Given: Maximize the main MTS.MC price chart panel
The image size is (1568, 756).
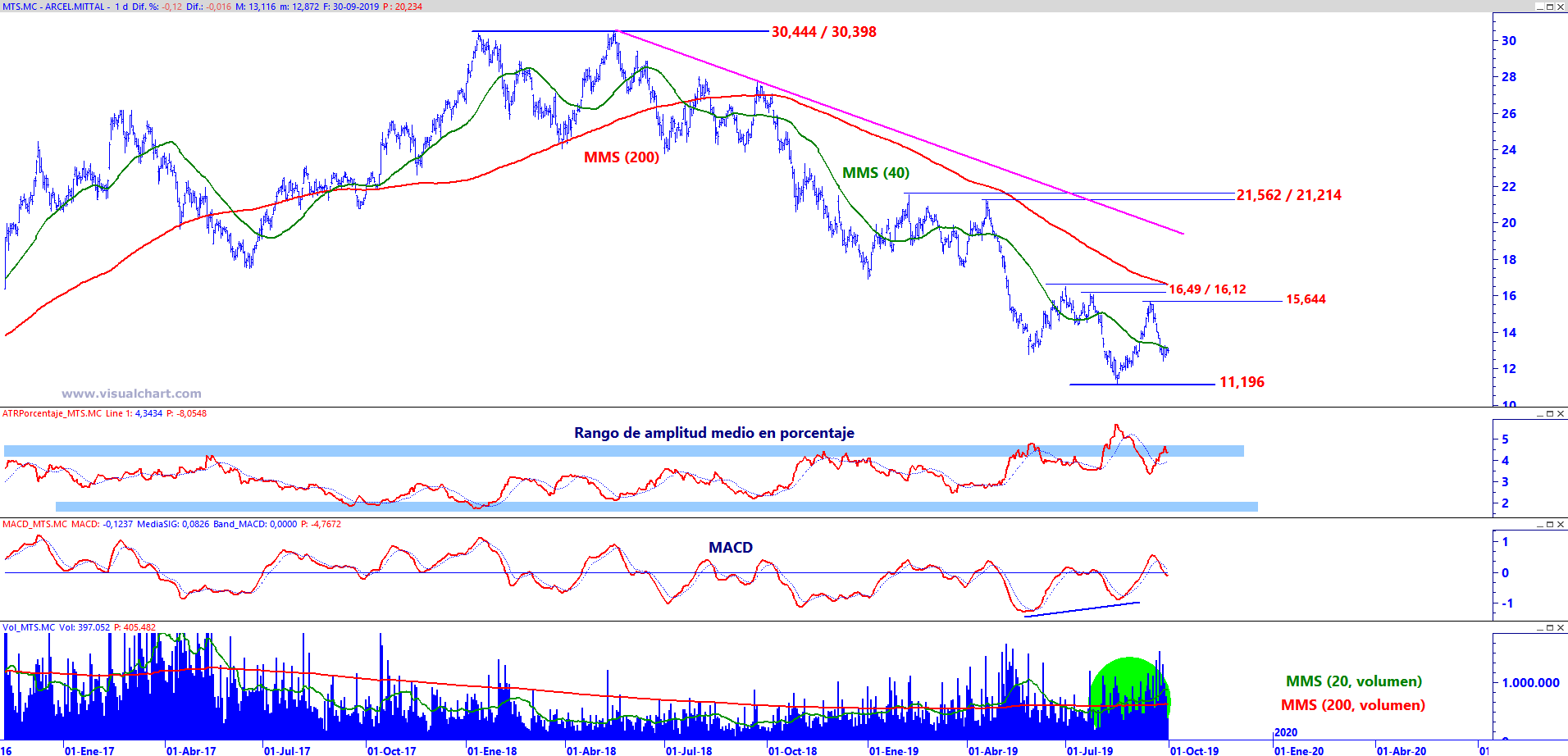Looking at the screenshot, I should point(1550,7).
